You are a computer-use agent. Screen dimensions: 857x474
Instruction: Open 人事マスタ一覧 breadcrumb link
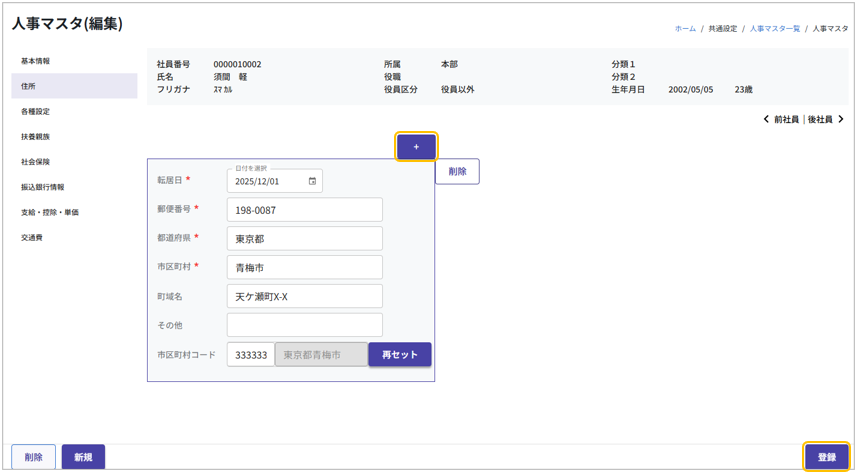pos(775,29)
